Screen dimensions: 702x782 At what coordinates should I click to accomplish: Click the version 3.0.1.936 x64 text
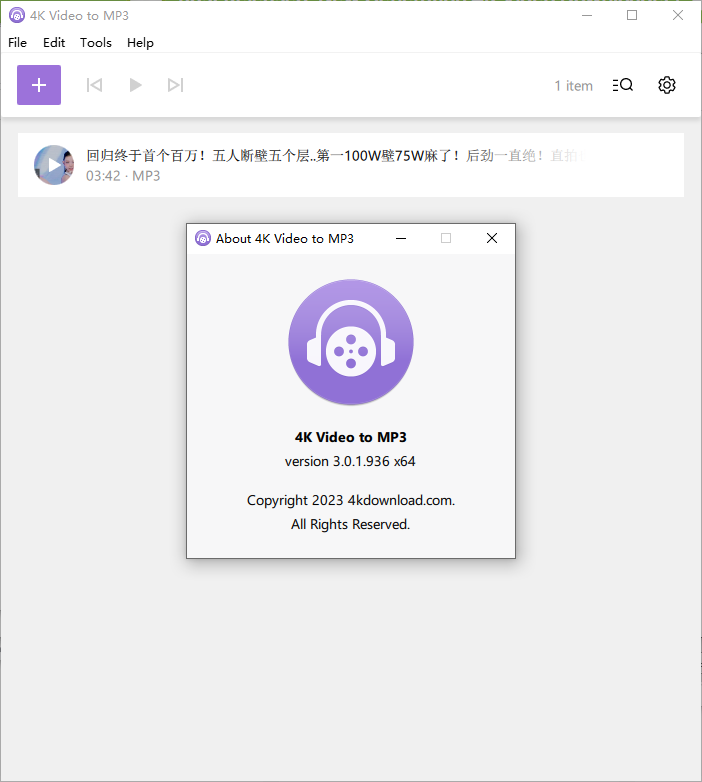[x=350, y=461]
